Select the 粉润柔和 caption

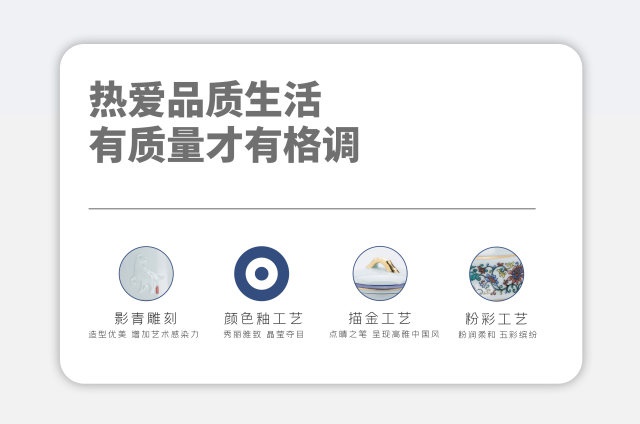(477, 334)
